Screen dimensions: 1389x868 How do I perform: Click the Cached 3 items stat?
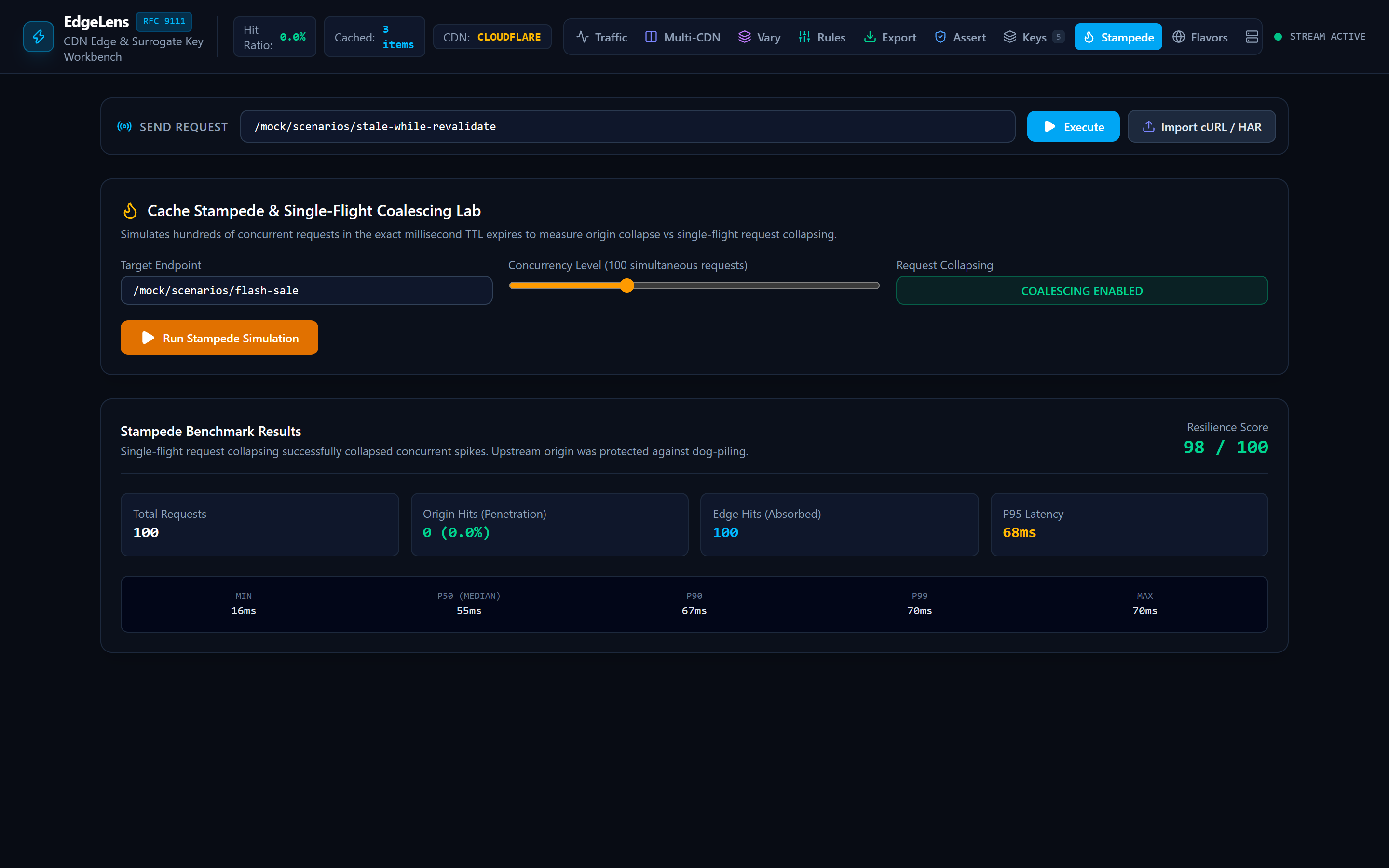[374, 37]
